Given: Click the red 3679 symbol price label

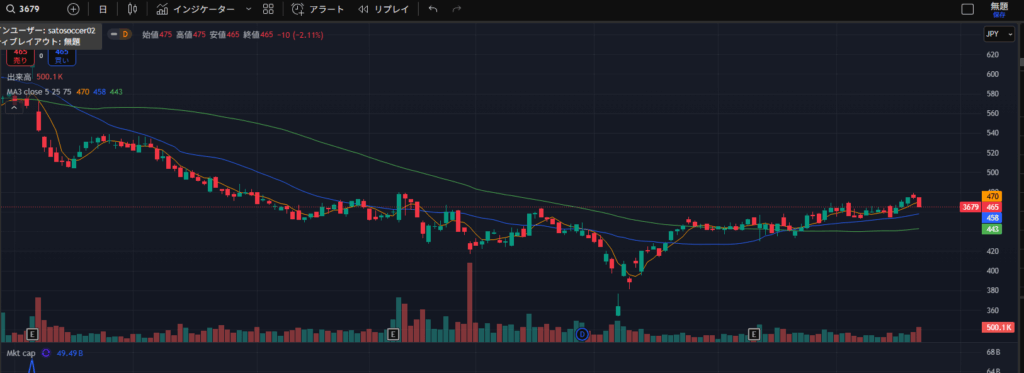Looking at the screenshot, I should (970, 207).
